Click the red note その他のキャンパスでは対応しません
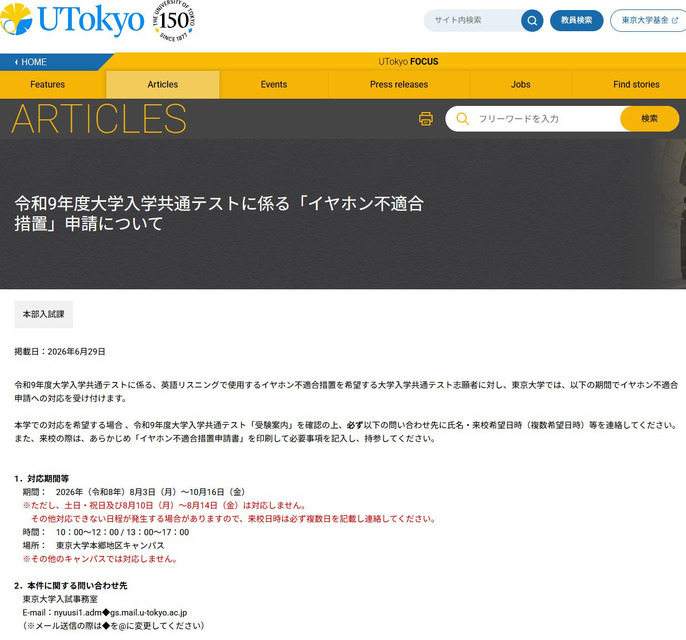The width and height of the screenshot is (686, 640). (100, 559)
